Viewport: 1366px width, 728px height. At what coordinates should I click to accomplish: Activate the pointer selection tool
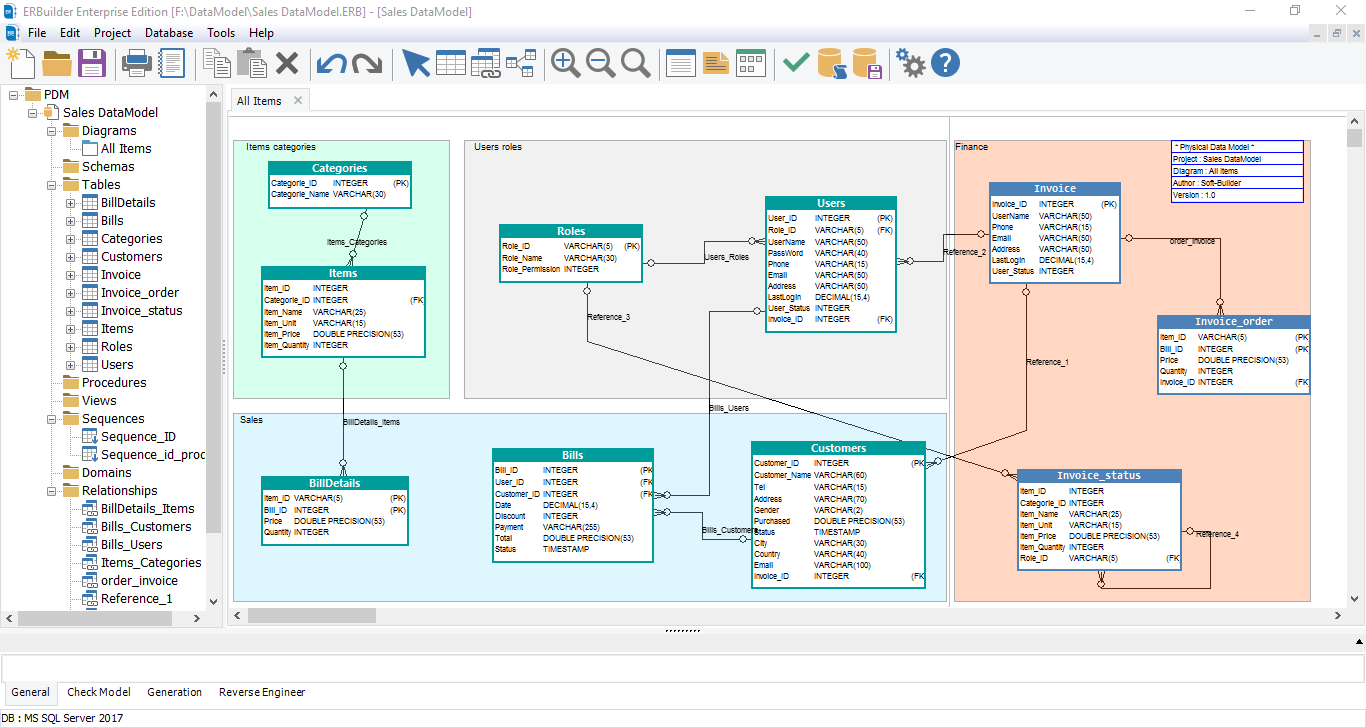pos(416,62)
